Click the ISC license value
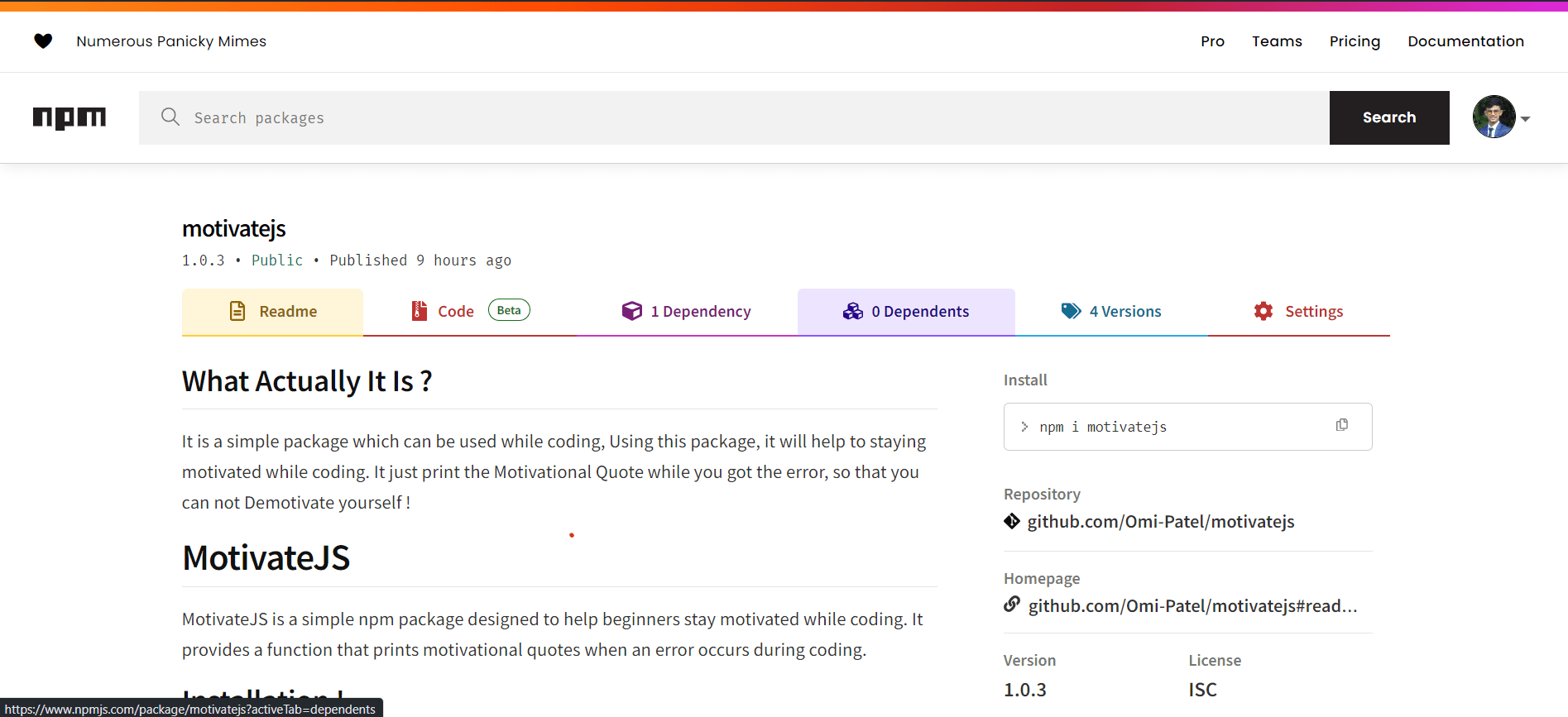The width and height of the screenshot is (1568, 717). (1203, 690)
